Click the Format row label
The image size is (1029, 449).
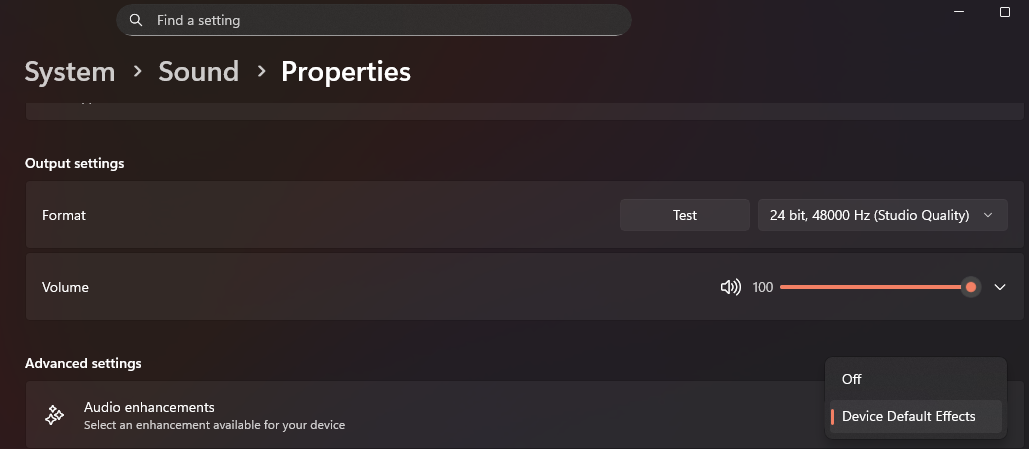click(64, 215)
